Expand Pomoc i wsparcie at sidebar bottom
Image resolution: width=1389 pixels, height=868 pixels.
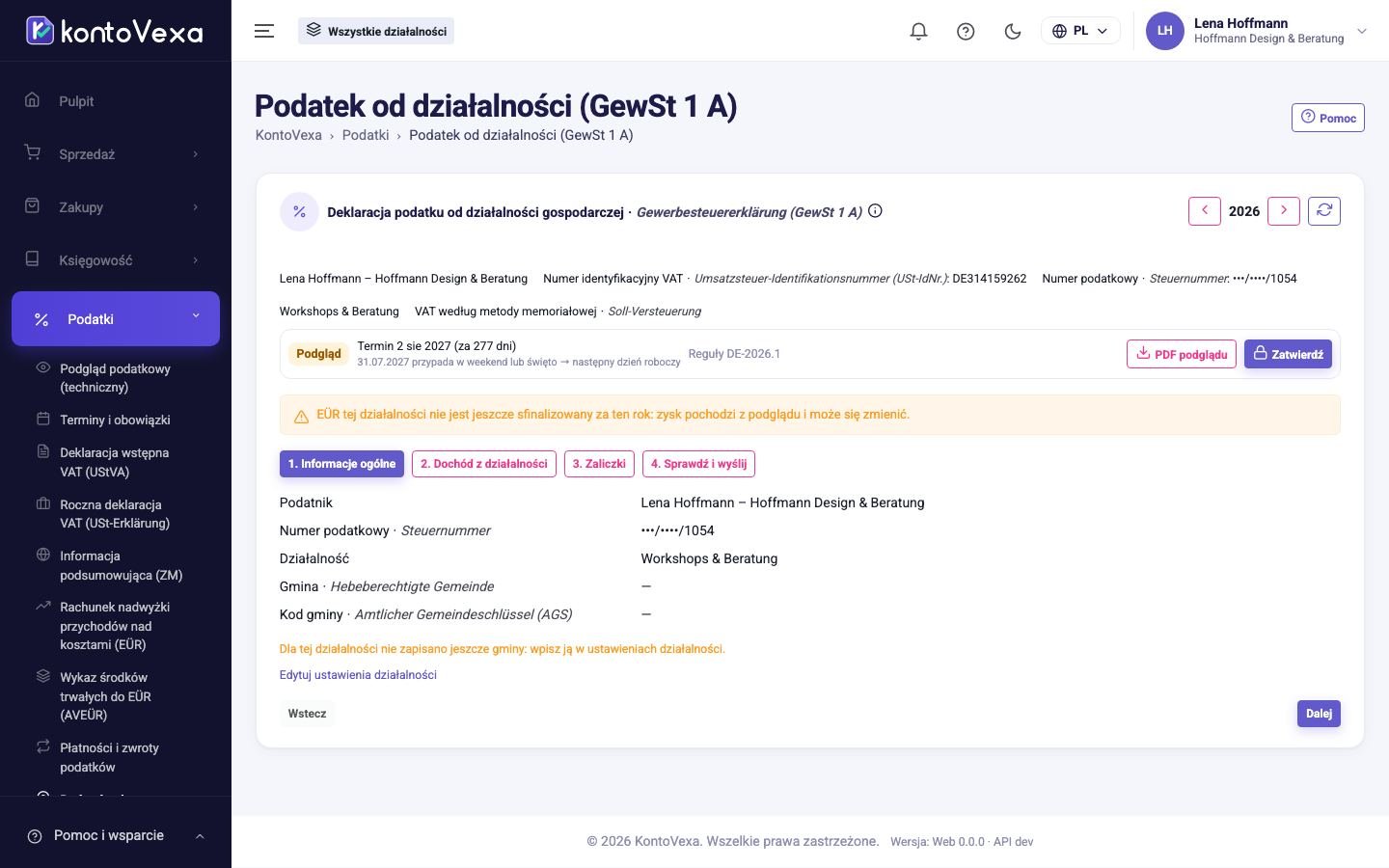pyautogui.click(x=116, y=835)
